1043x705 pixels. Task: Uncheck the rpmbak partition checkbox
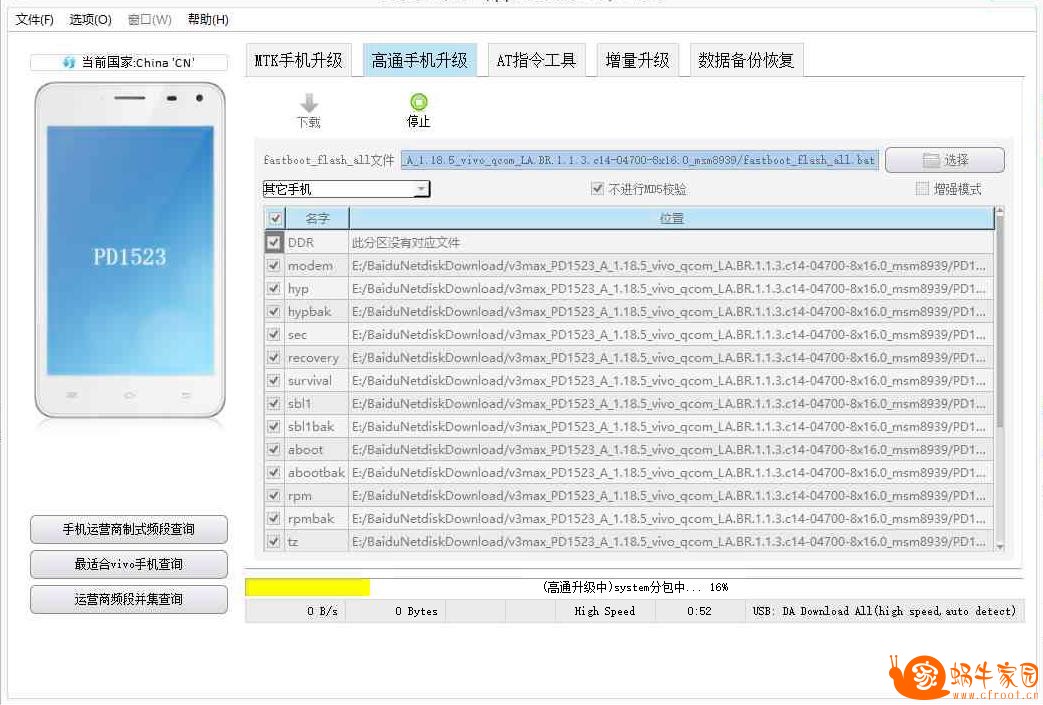pos(273,518)
